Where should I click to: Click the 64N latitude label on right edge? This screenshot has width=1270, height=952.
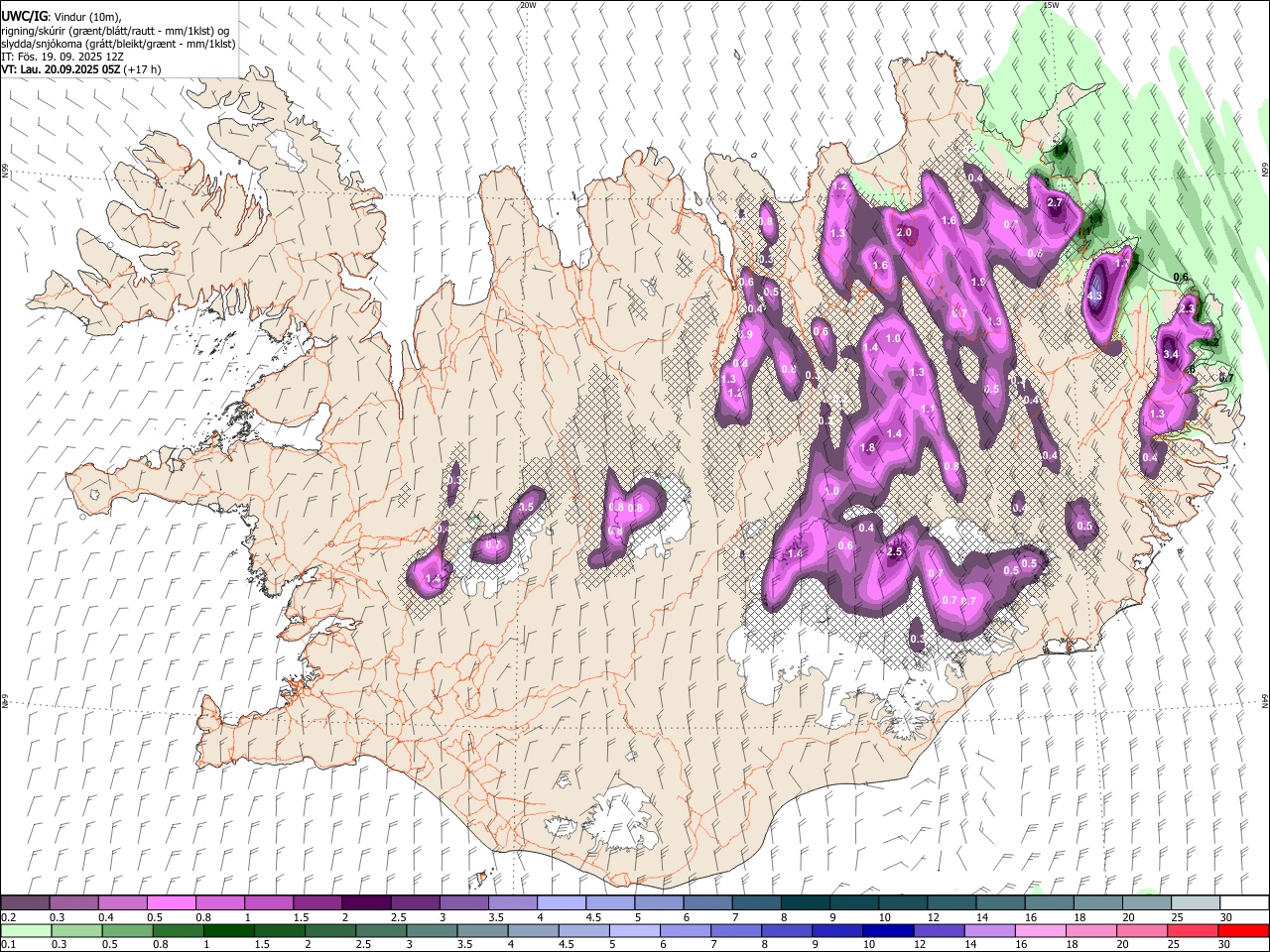point(1265,700)
